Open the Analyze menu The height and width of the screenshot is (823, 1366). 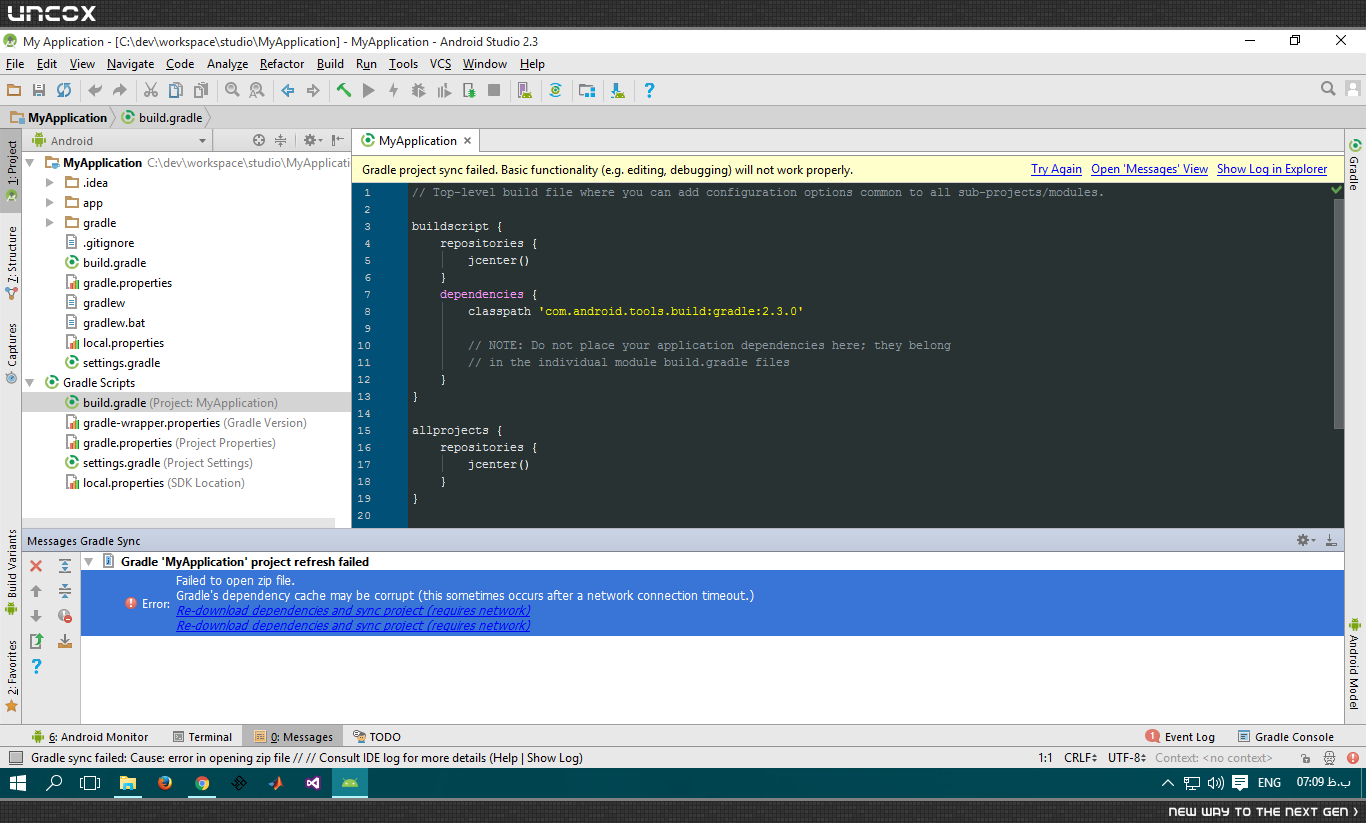point(227,64)
